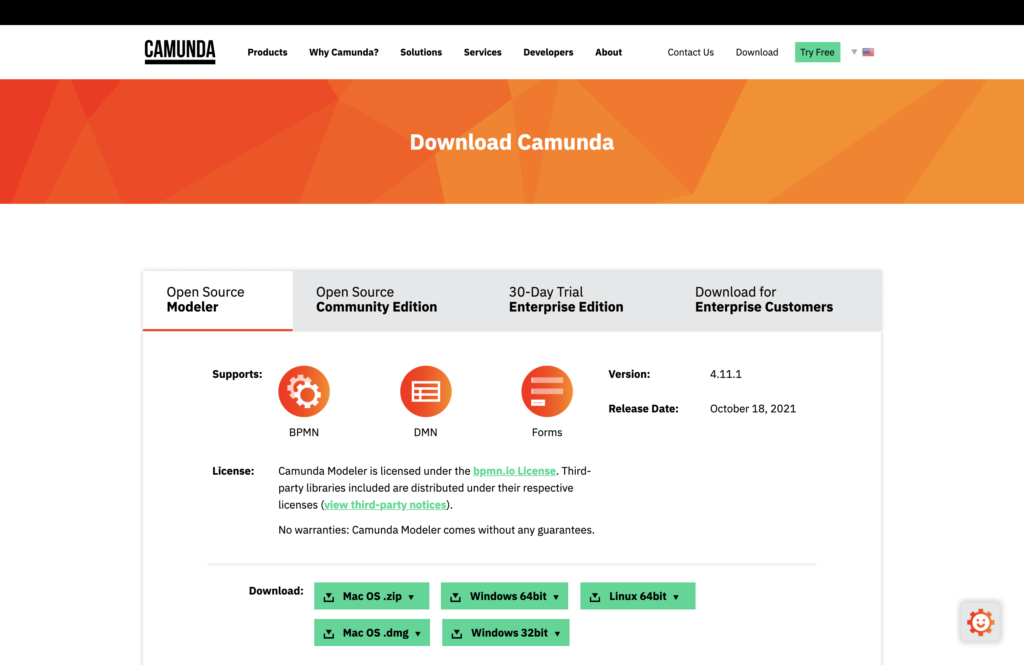The height and width of the screenshot is (665, 1024).
Task: Click the Try Free button
Action: [817, 52]
